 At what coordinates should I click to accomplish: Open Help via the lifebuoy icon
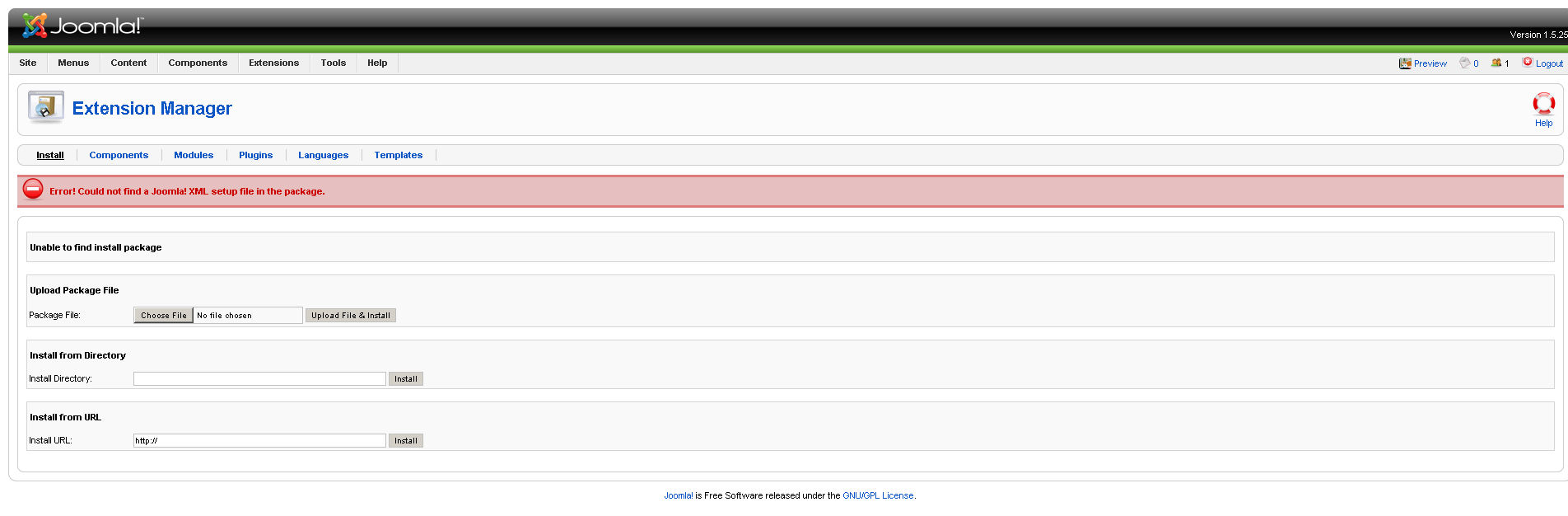(x=1543, y=104)
